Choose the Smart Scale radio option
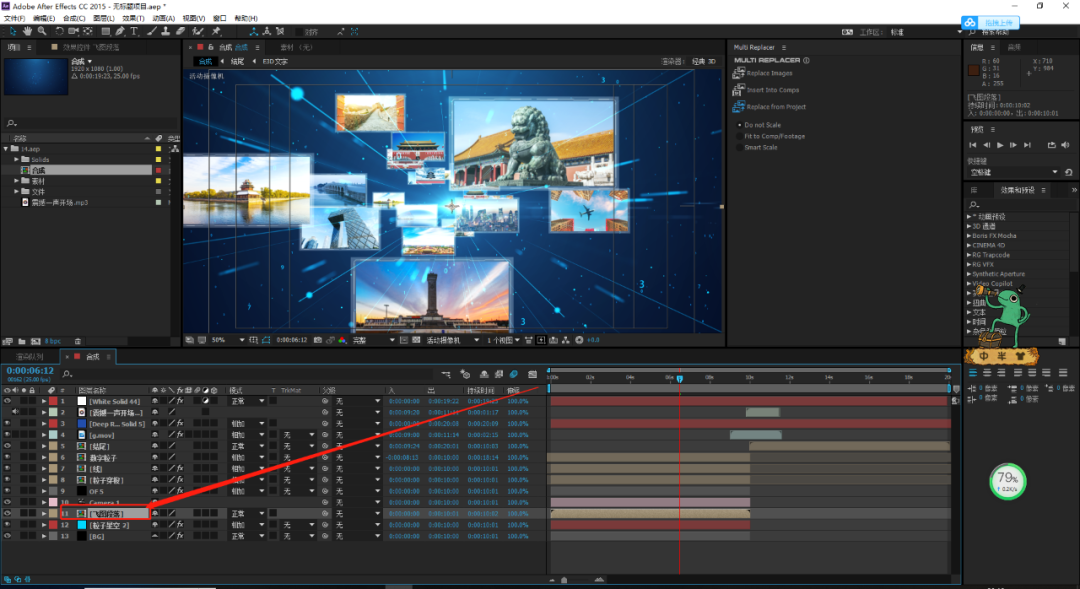Image resolution: width=1080 pixels, height=589 pixels. click(x=741, y=147)
